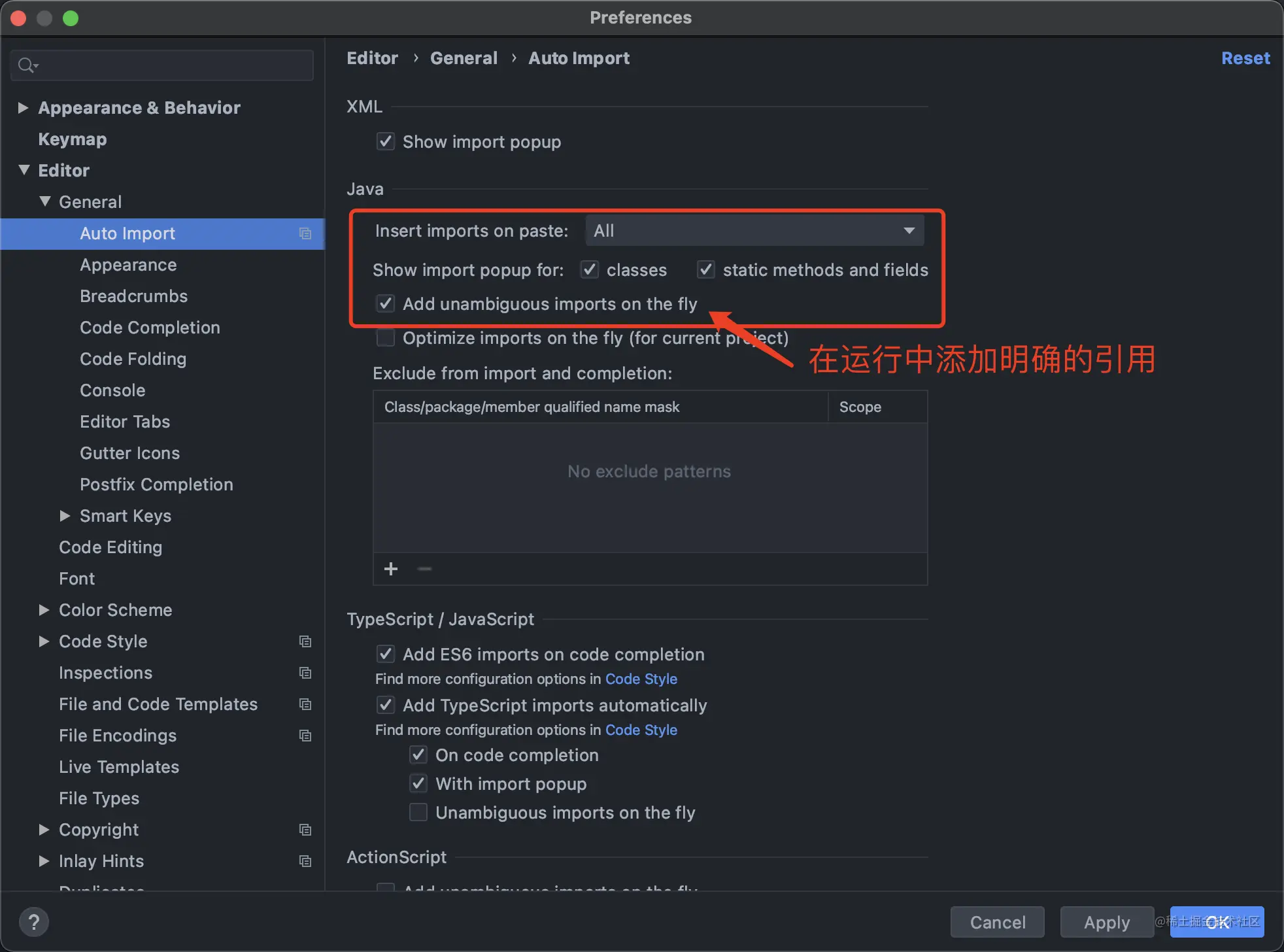1284x952 pixels.
Task: Click the Editor breadcrumb at top
Action: coord(372,58)
